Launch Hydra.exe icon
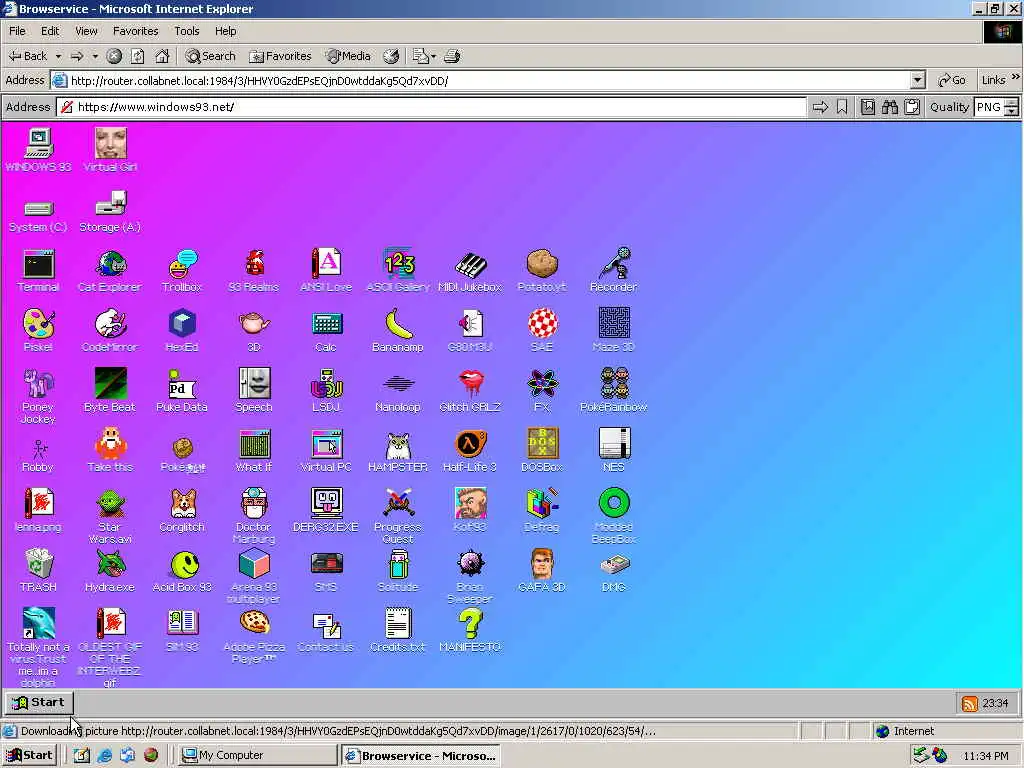1024x768 pixels. 110,571
